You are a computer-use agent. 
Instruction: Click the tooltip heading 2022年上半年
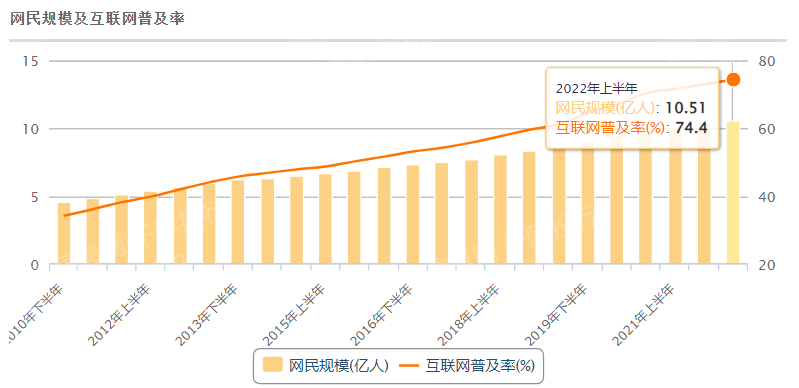coord(597,88)
